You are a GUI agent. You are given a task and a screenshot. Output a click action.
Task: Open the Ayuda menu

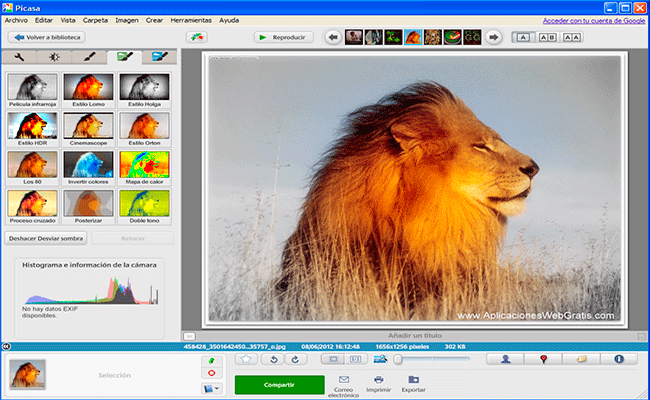coord(229,20)
